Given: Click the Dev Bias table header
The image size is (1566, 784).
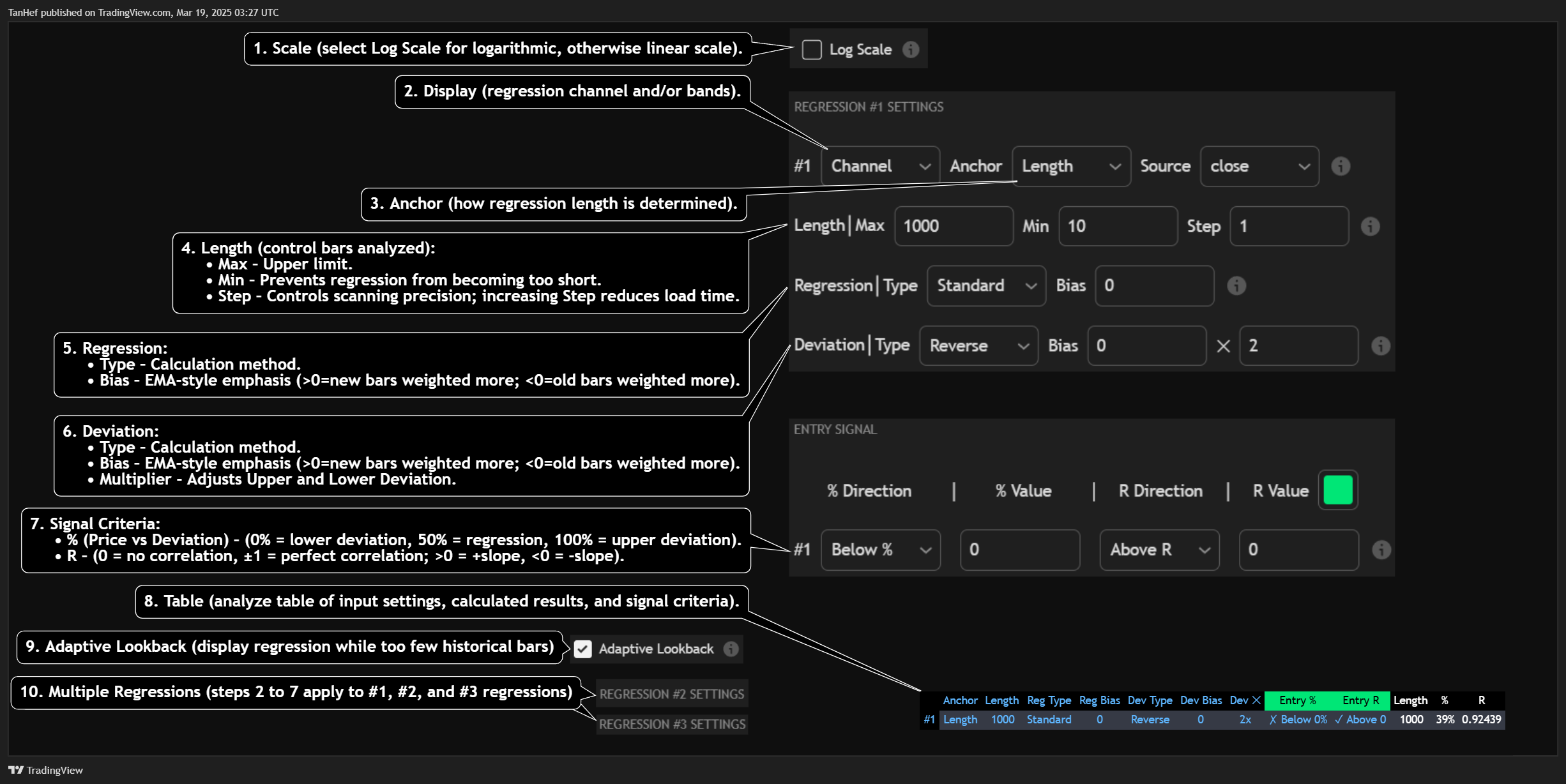Looking at the screenshot, I should point(1201,700).
